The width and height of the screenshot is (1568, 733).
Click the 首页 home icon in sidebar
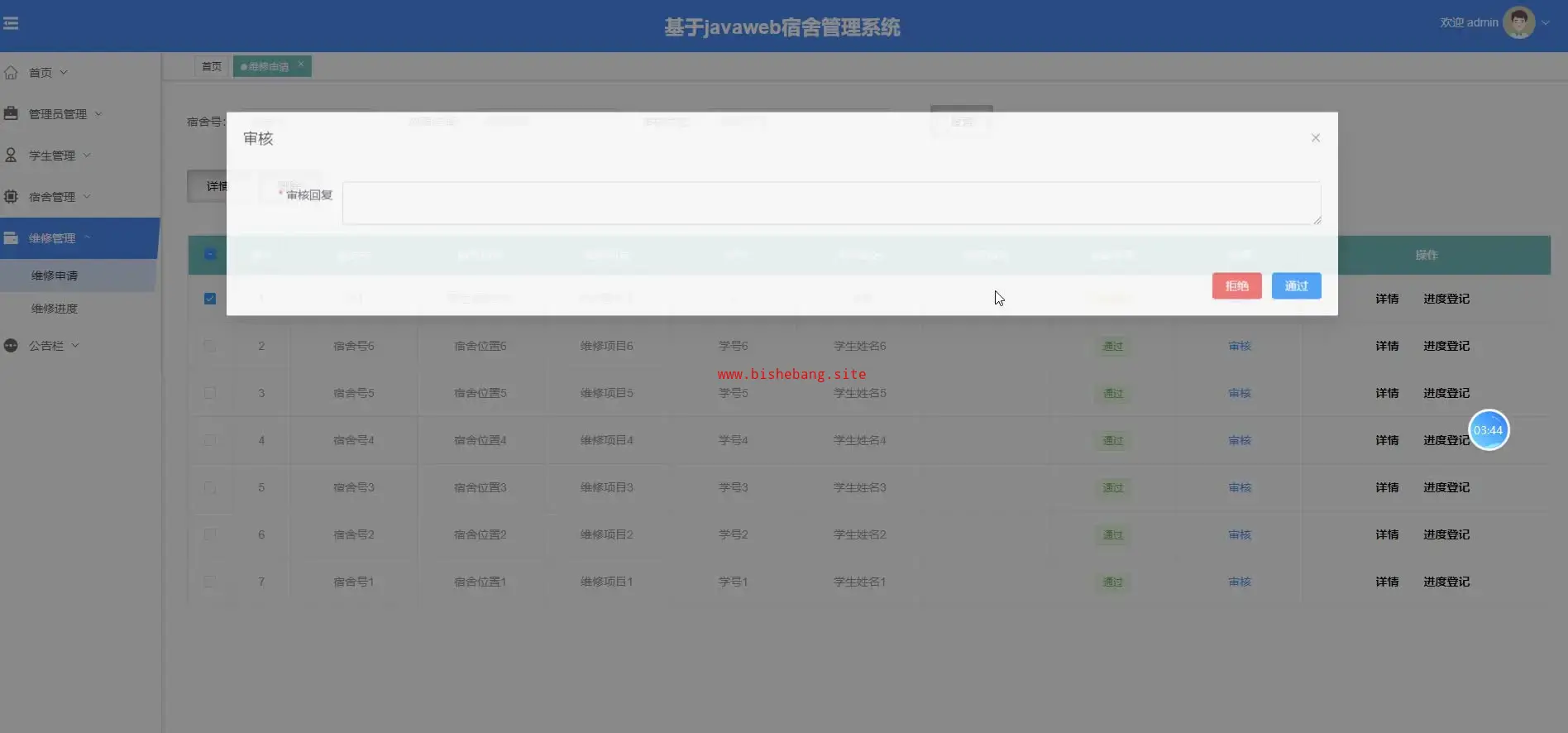[11, 73]
